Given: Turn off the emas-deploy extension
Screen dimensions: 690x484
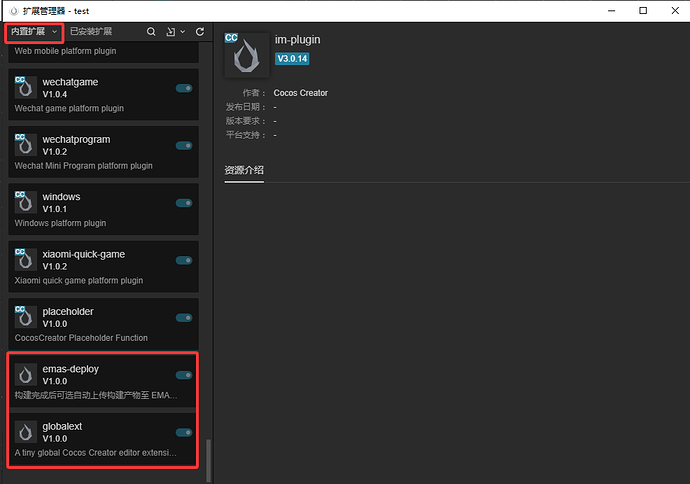Looking at the screenshot, I should pyautogui.click(x=184, y=375).
